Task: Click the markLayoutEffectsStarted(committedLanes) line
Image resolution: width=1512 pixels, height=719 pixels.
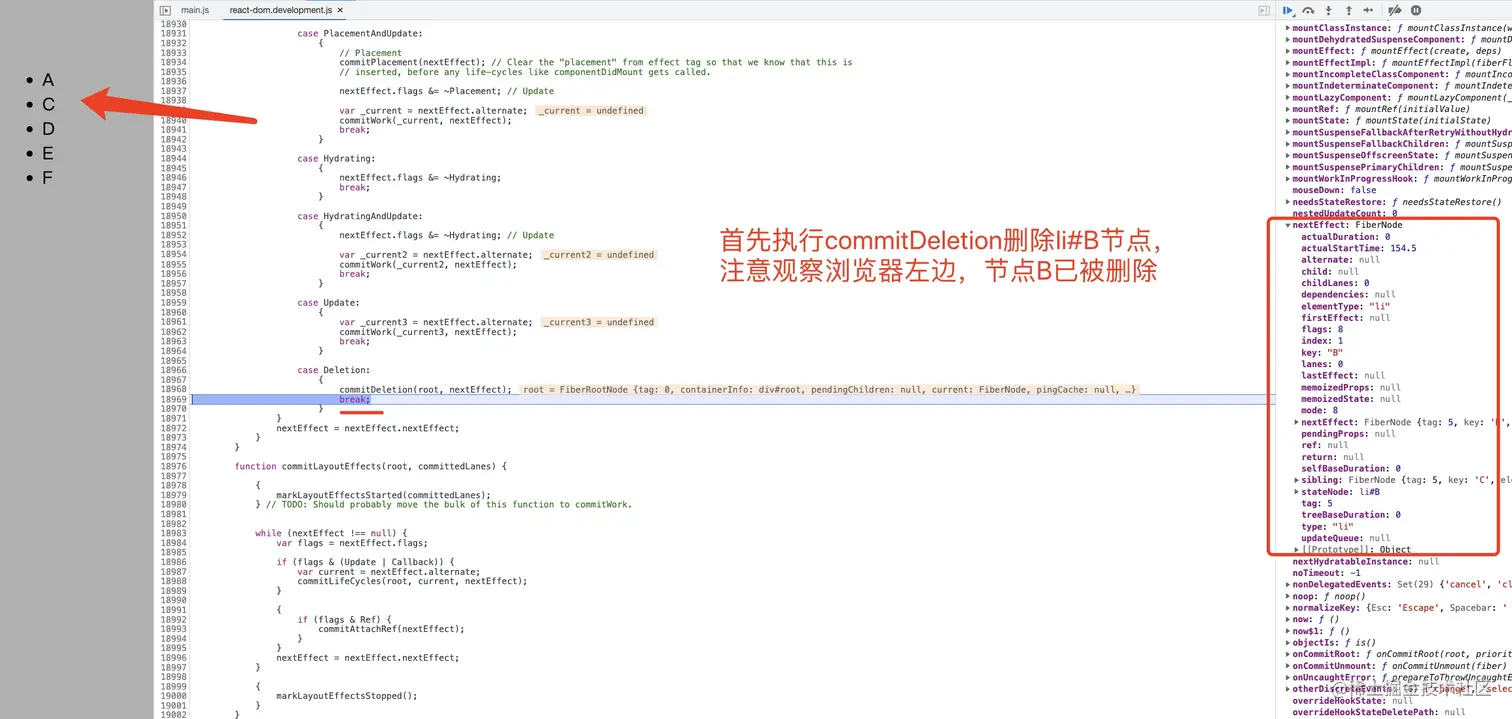Action: point(384,495)
